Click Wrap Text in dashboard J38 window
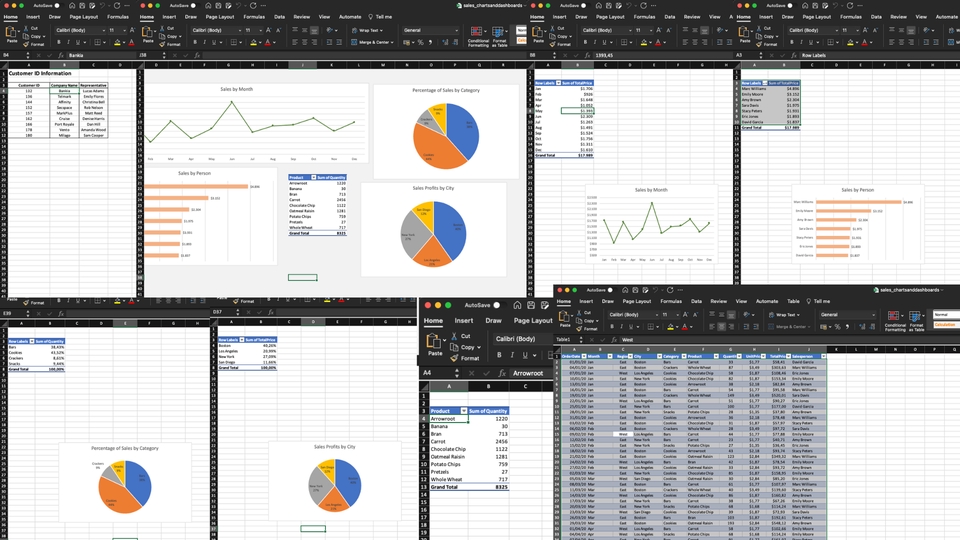Viewport: 960px width, 540px height. 367,30
